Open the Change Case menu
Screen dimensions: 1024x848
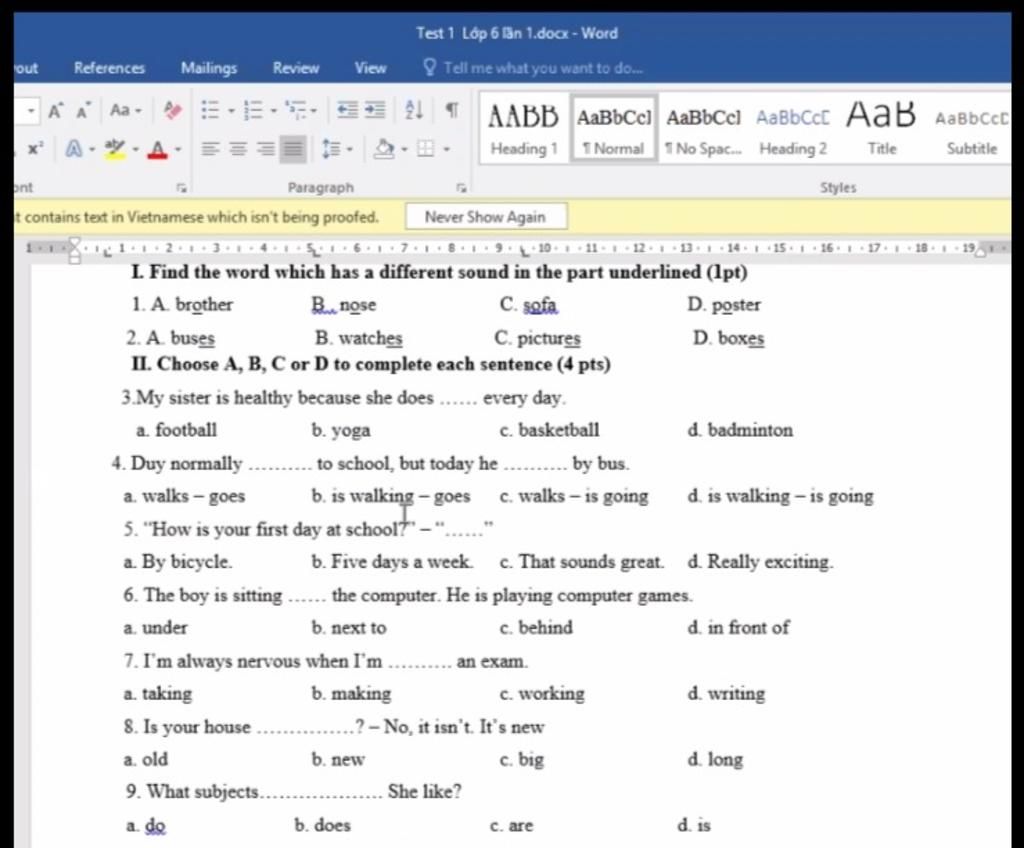[x=125, y=110]
